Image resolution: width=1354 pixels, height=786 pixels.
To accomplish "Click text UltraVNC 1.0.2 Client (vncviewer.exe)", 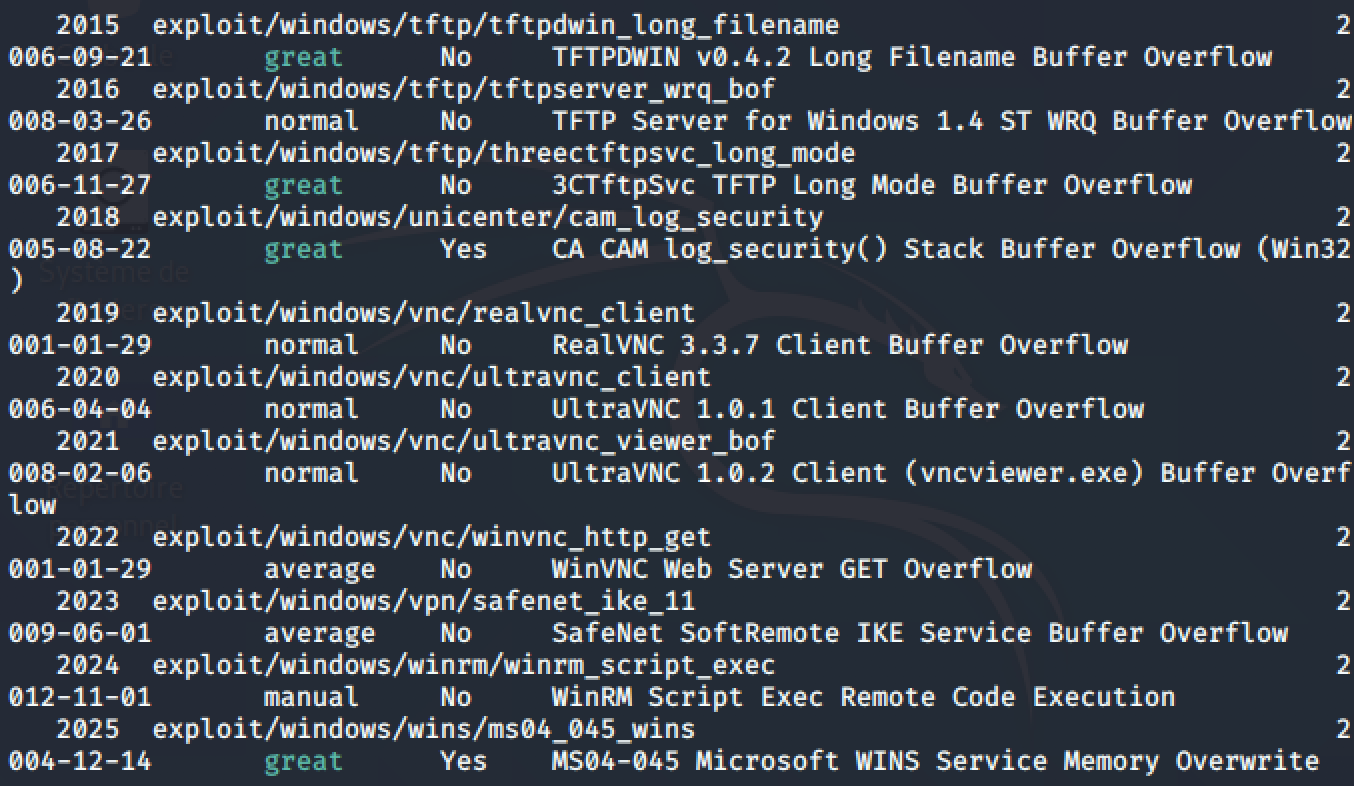I will [848, 473].
